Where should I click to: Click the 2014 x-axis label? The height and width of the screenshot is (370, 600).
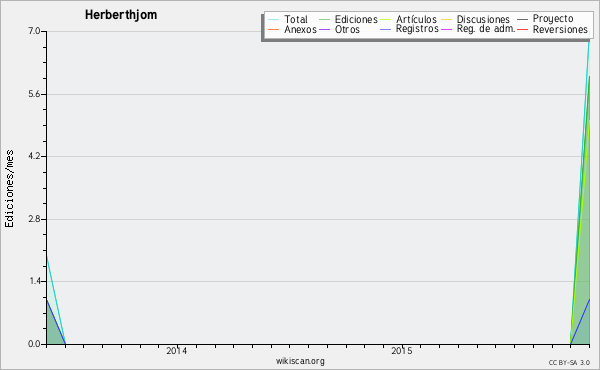click(176, 351)
